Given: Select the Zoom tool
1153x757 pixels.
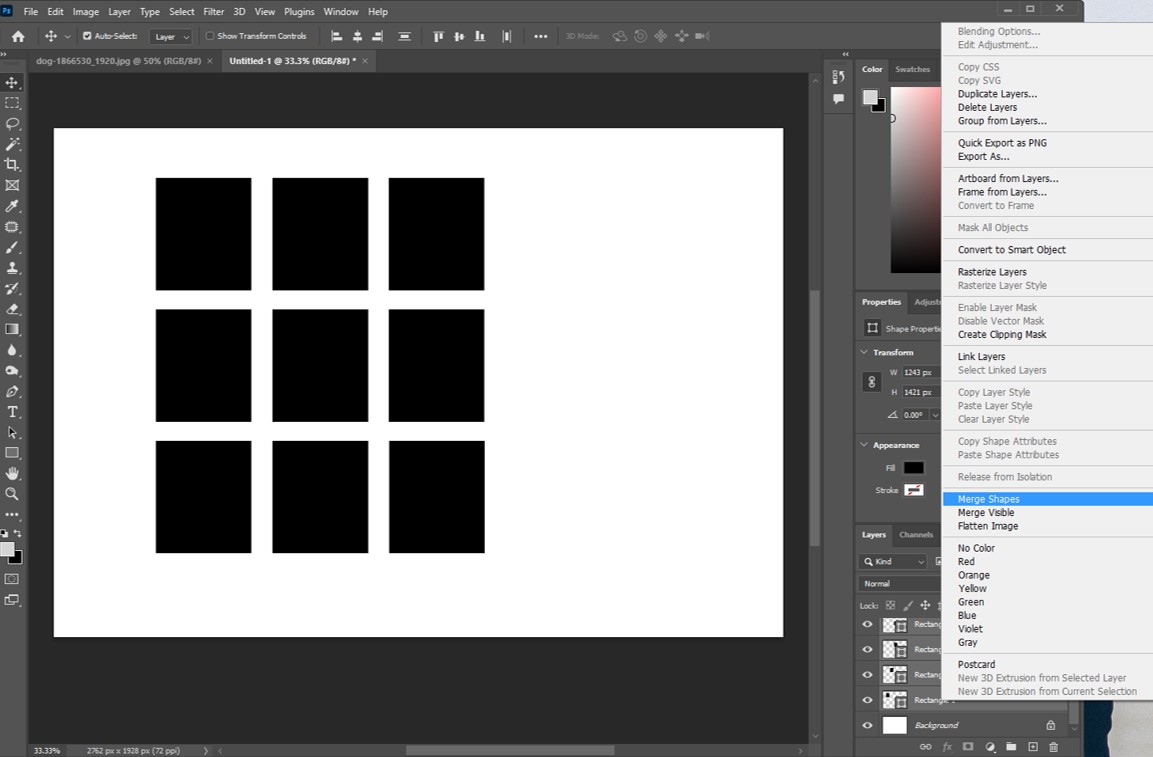Looking at the screenshot, I should click(12, 494).
